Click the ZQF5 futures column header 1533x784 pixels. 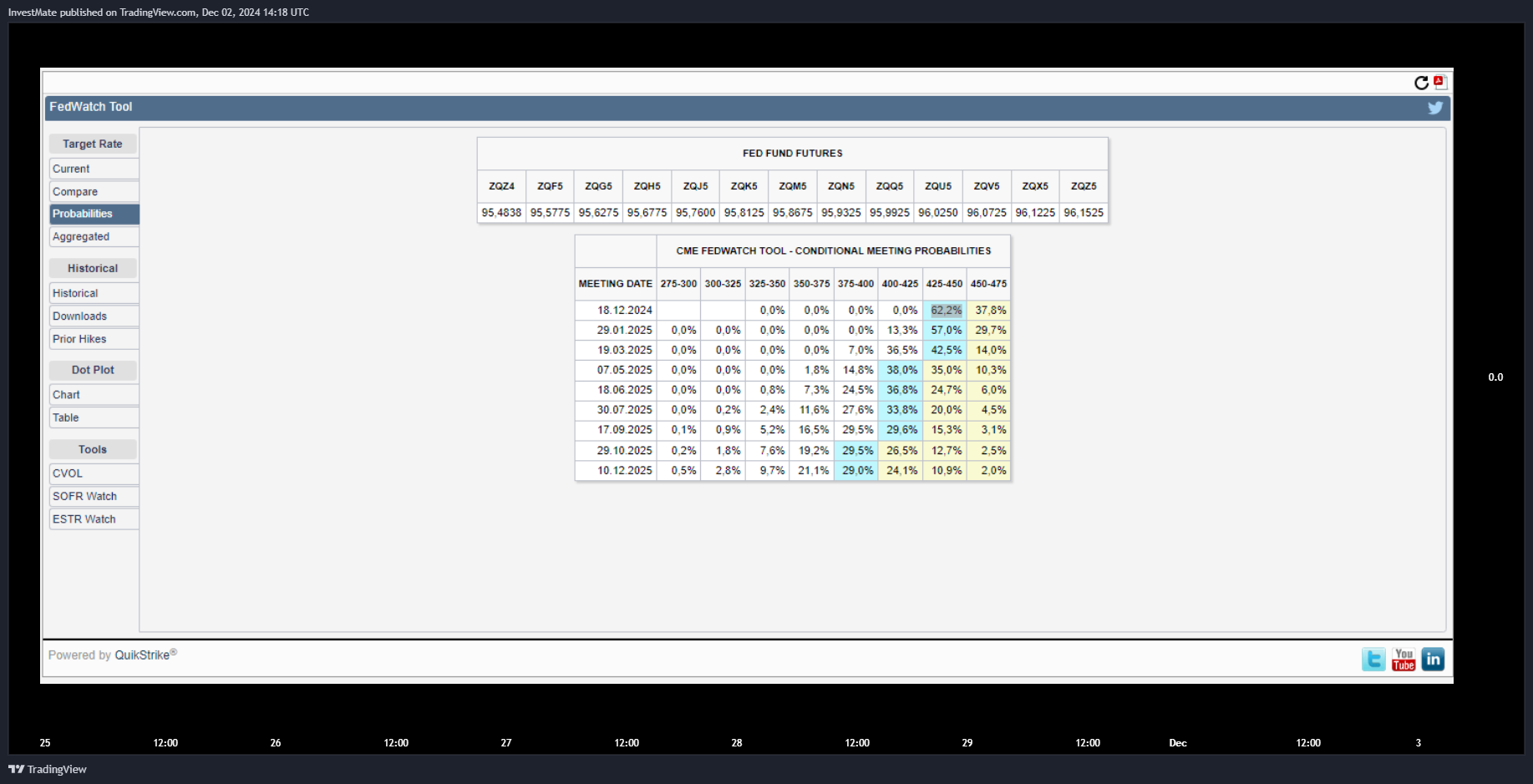click(x=550, y=186)
